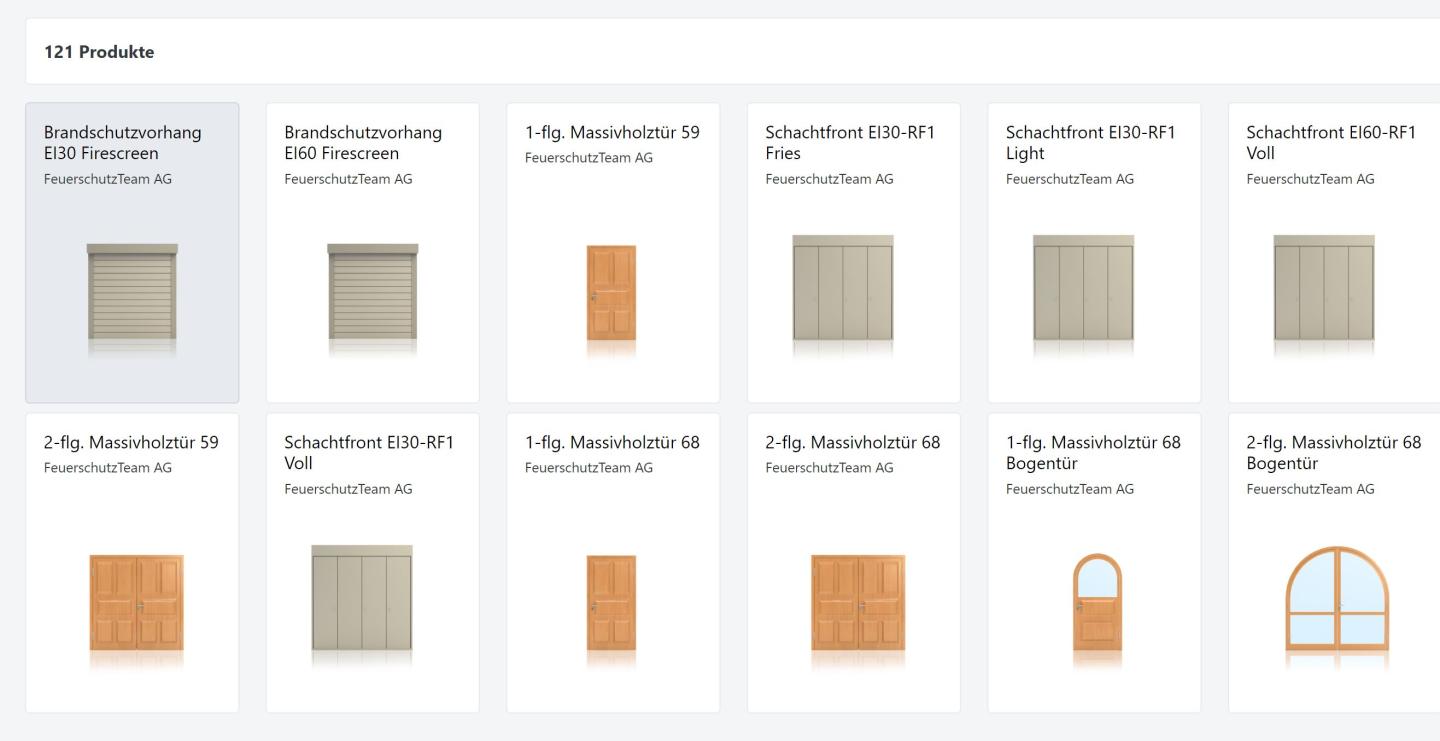Click the "1-flg. Massivholztür 59" product title
The height and width of the screenshot is (741, 1440).
(612, 132)
